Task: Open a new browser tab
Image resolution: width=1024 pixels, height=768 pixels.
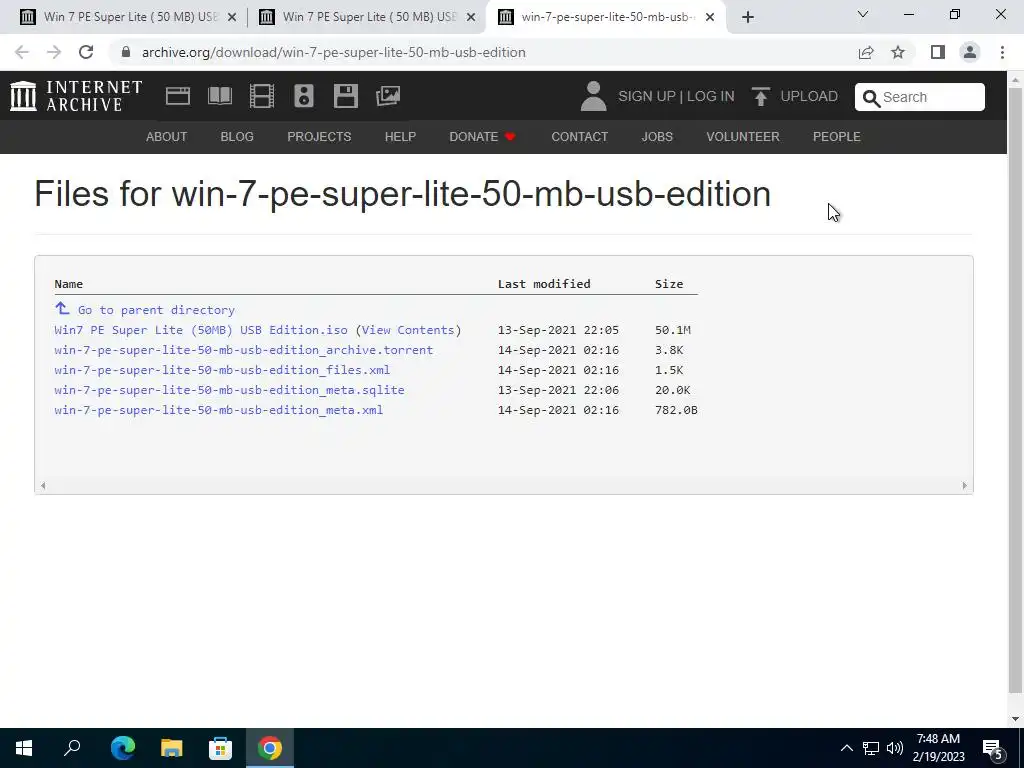Action: click(748, 17)
